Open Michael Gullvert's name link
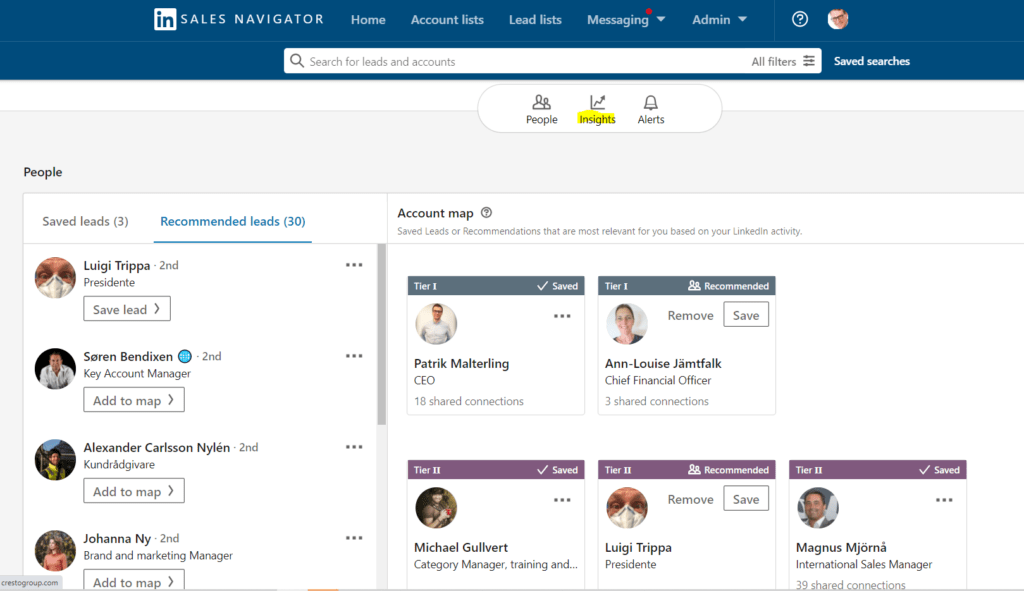Viewport: 1024px width, 591px height. (x=460, y=547)
